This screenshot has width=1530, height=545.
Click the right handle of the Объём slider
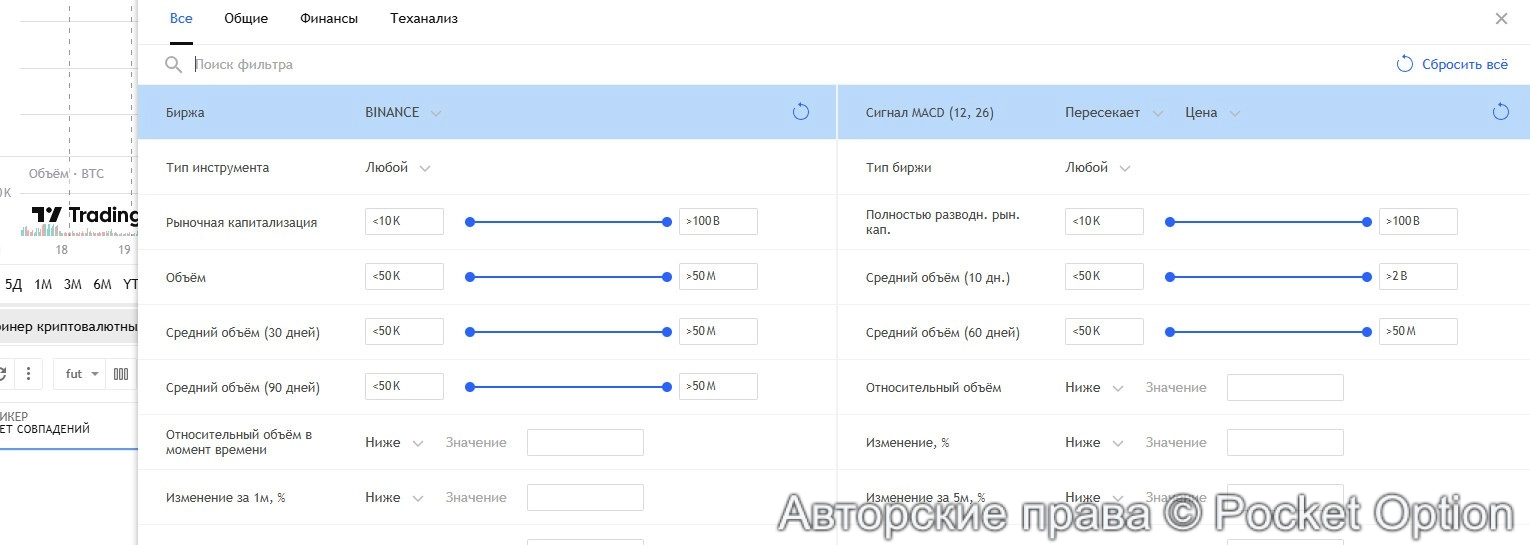[667, 277]
